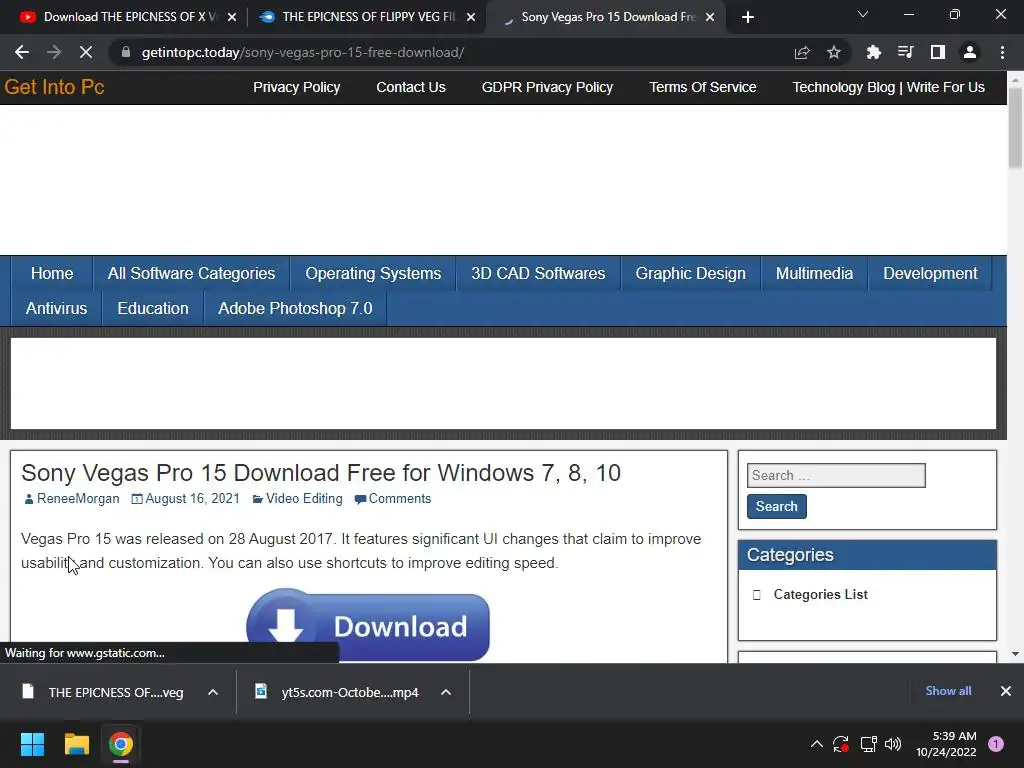1024x768 pixels.
Task: Expand options for the mp4 download
Action: coord(445,692)
